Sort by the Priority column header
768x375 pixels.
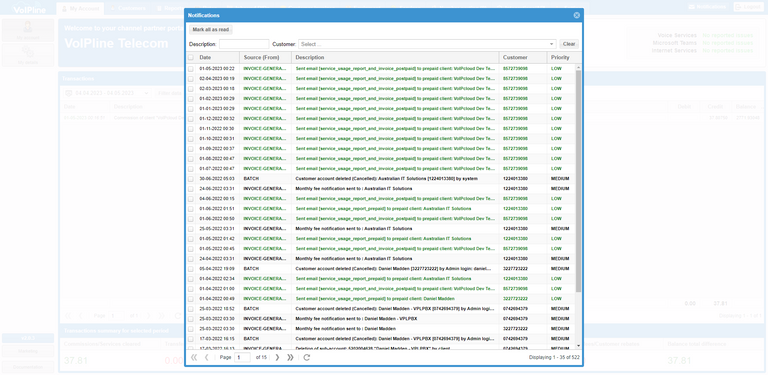561,57
